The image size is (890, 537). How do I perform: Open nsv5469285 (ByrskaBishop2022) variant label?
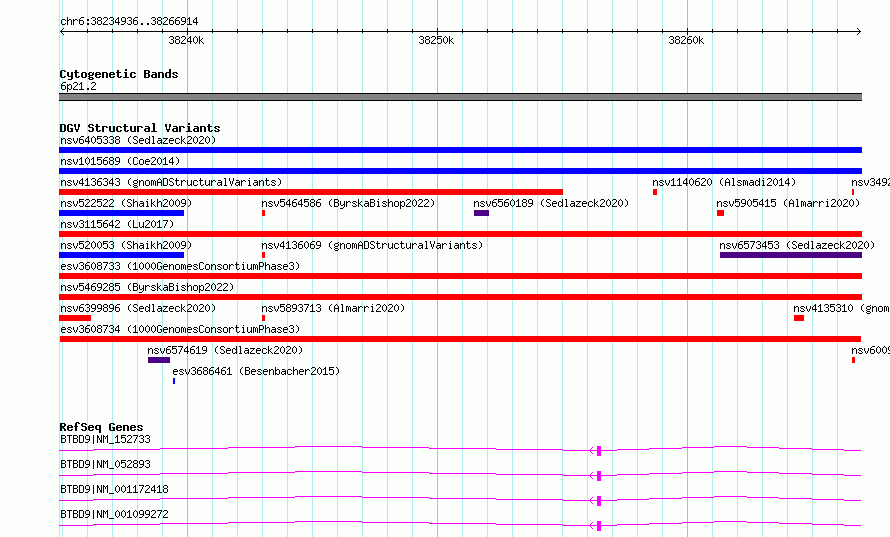[147, 287]
